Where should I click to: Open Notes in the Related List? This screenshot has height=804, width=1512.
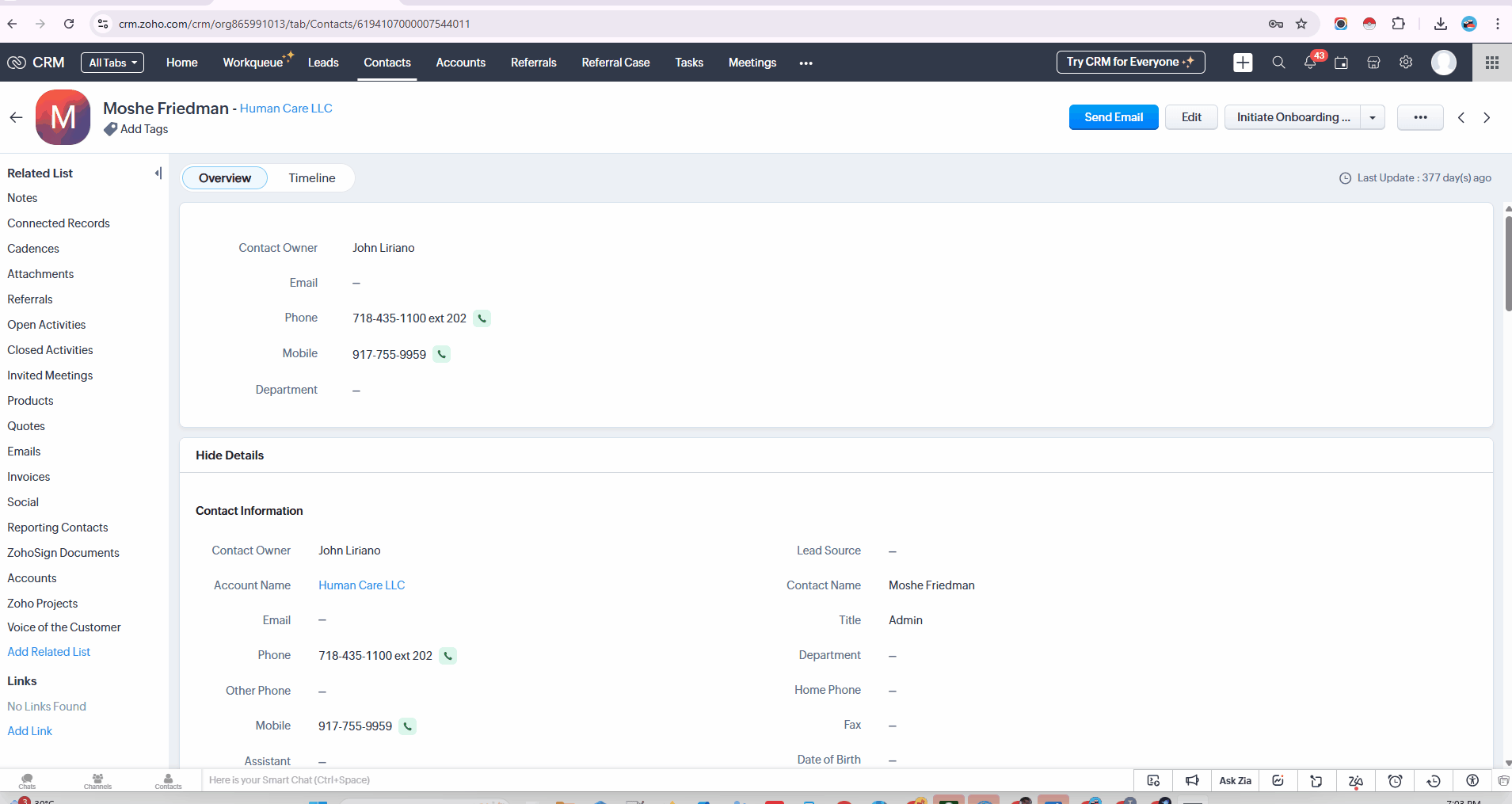[x=22, y=198]
